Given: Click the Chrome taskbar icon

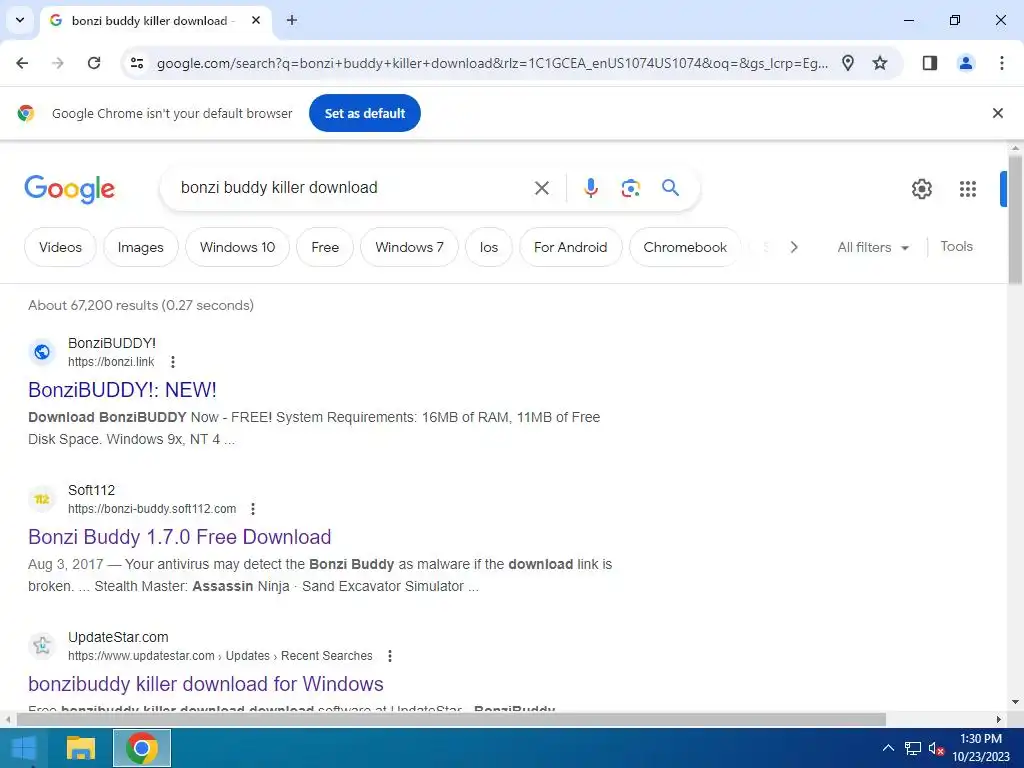Looking at the screenshot, I should (x=142, y=748).
